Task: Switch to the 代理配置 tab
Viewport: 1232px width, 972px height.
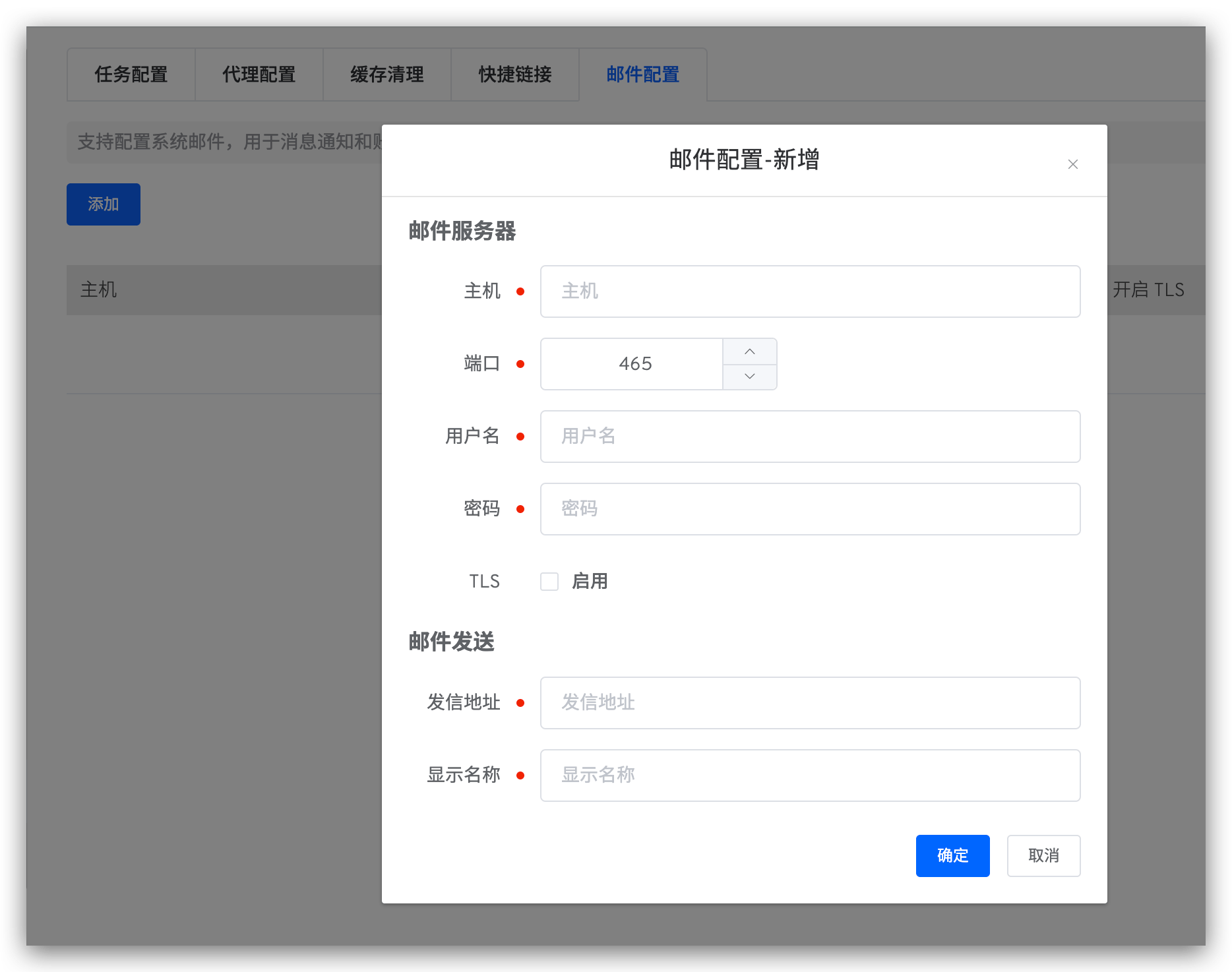Action: tap(259, 75)
